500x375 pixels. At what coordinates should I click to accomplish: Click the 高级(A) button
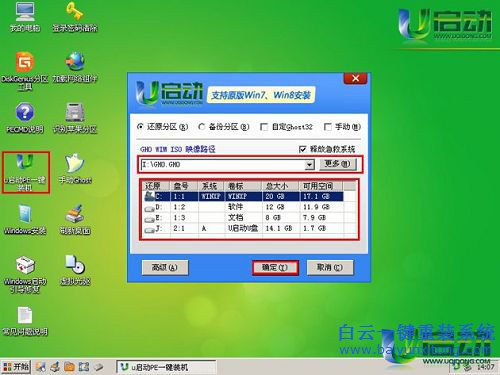click(x=165, y=267)
